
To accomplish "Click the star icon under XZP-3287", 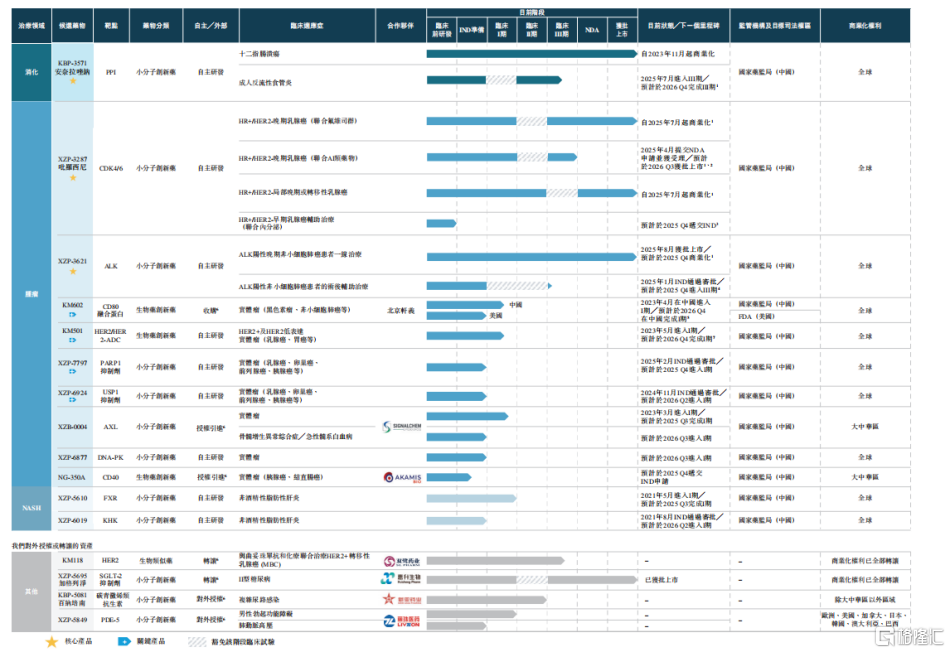I will click(x=72, y=178).
